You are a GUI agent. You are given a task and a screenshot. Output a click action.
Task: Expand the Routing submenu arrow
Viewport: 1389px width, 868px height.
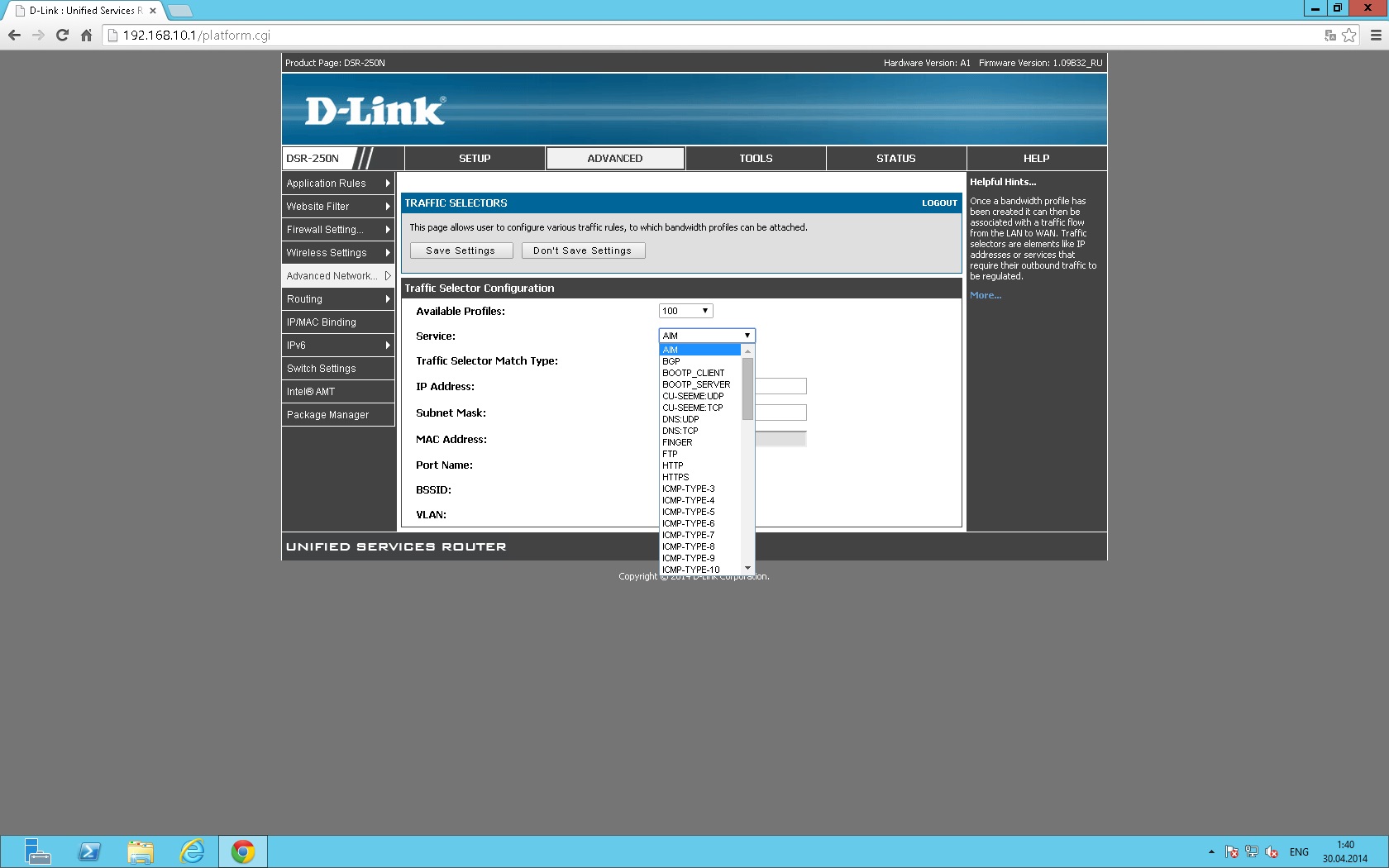[388, 299]
